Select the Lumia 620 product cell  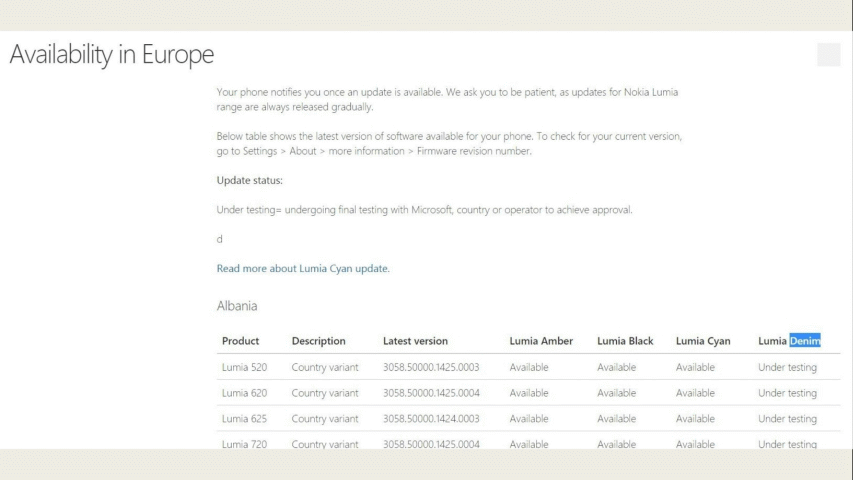[x=244, y=393]
